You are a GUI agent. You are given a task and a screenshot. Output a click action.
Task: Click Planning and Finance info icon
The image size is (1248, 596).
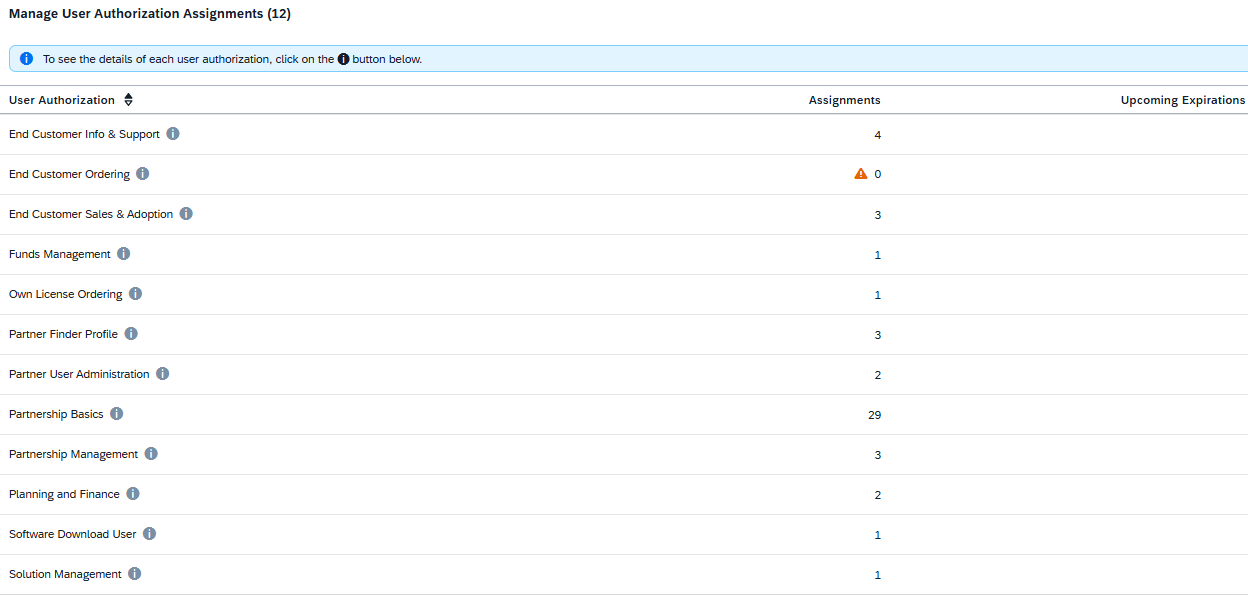[x=133, y=494]
